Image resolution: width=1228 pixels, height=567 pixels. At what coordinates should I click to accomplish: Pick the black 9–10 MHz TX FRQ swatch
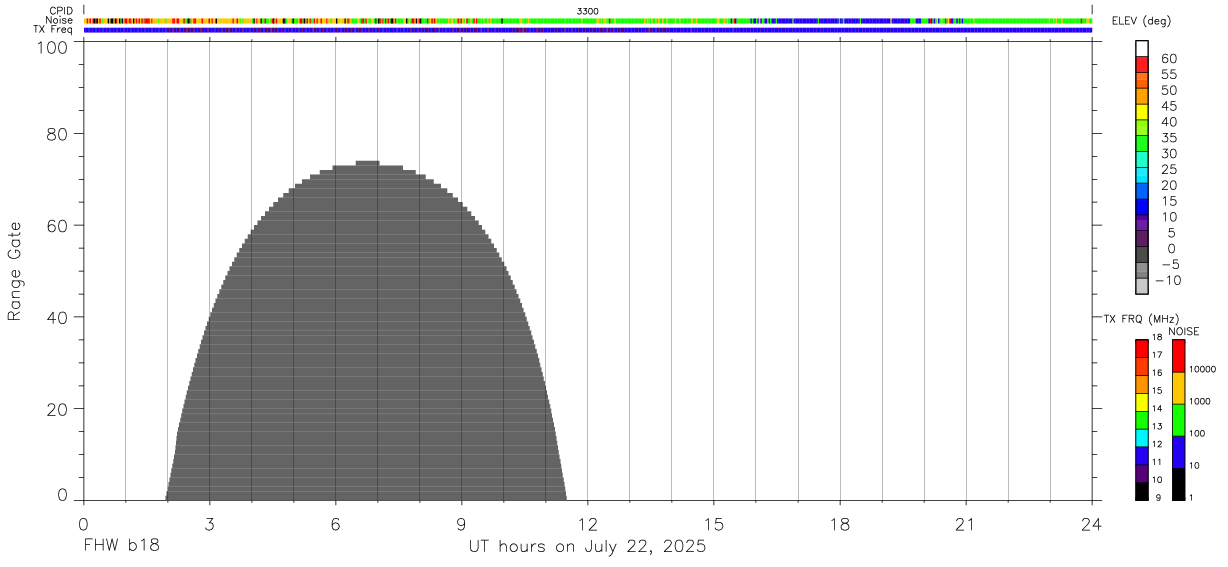tap(1142, 491)
